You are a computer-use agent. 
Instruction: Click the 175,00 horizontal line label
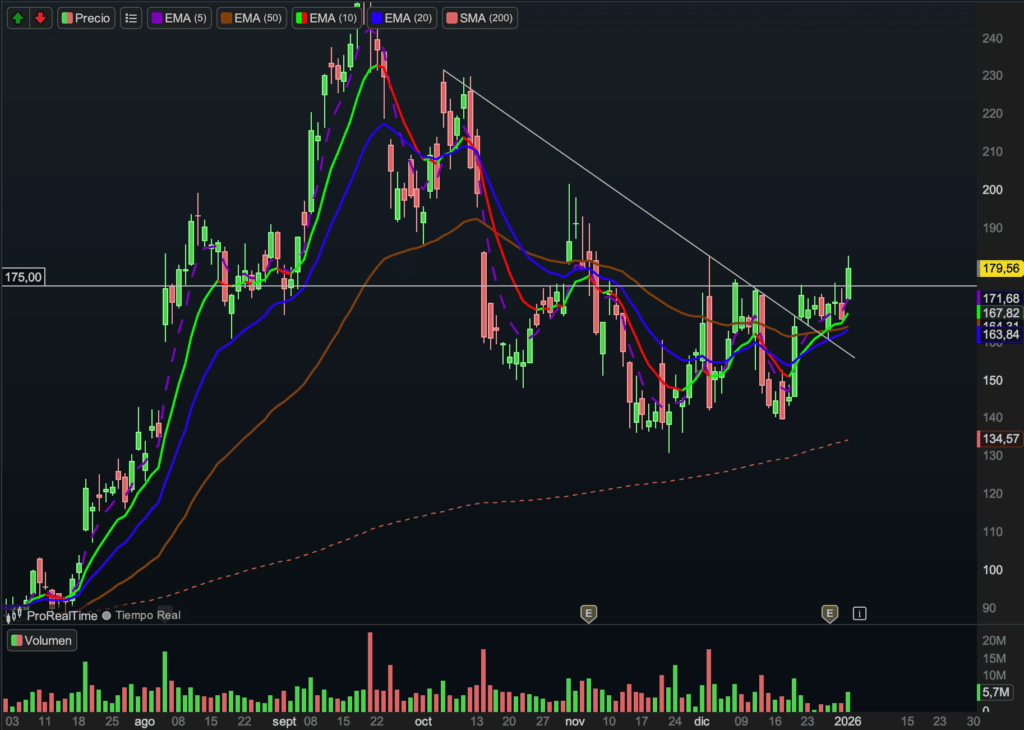click(24, 277)
